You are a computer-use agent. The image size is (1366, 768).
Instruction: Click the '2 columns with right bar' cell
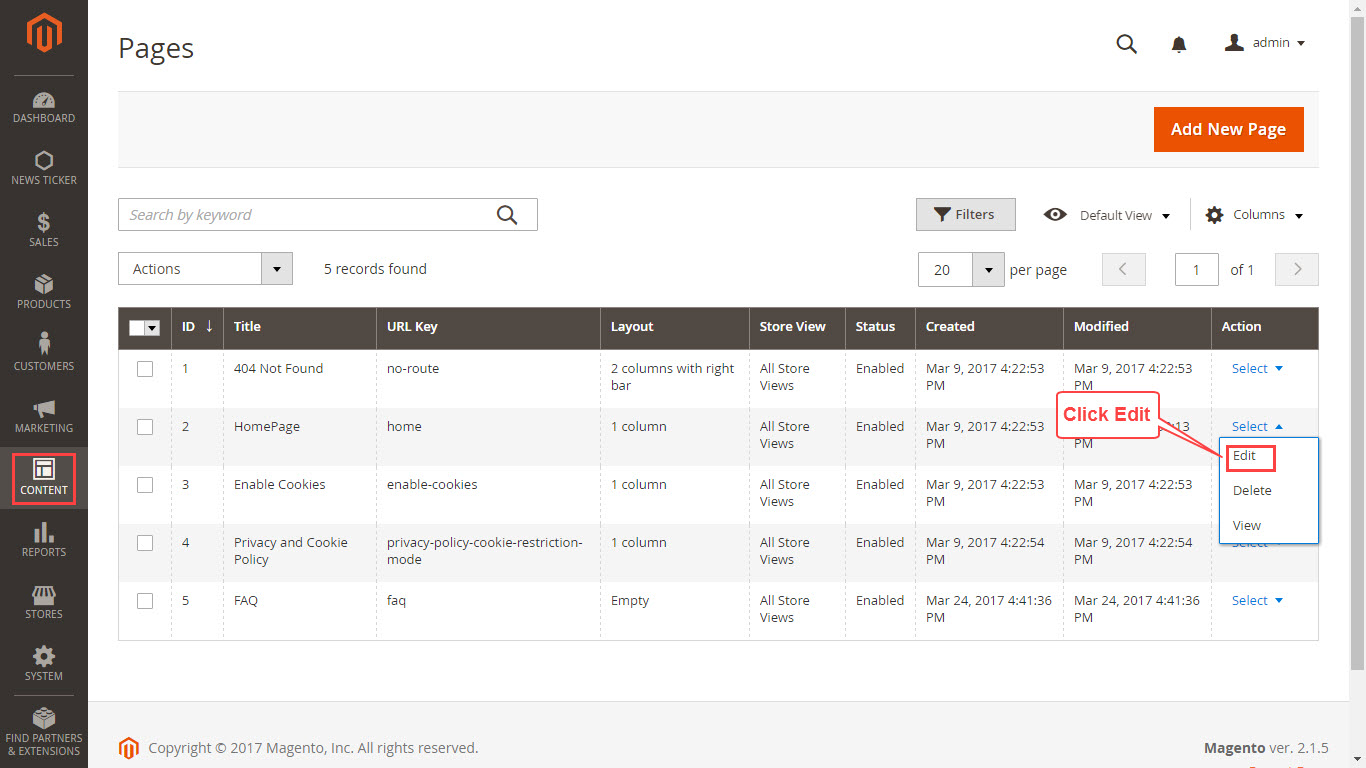click(x=673, y=377)
